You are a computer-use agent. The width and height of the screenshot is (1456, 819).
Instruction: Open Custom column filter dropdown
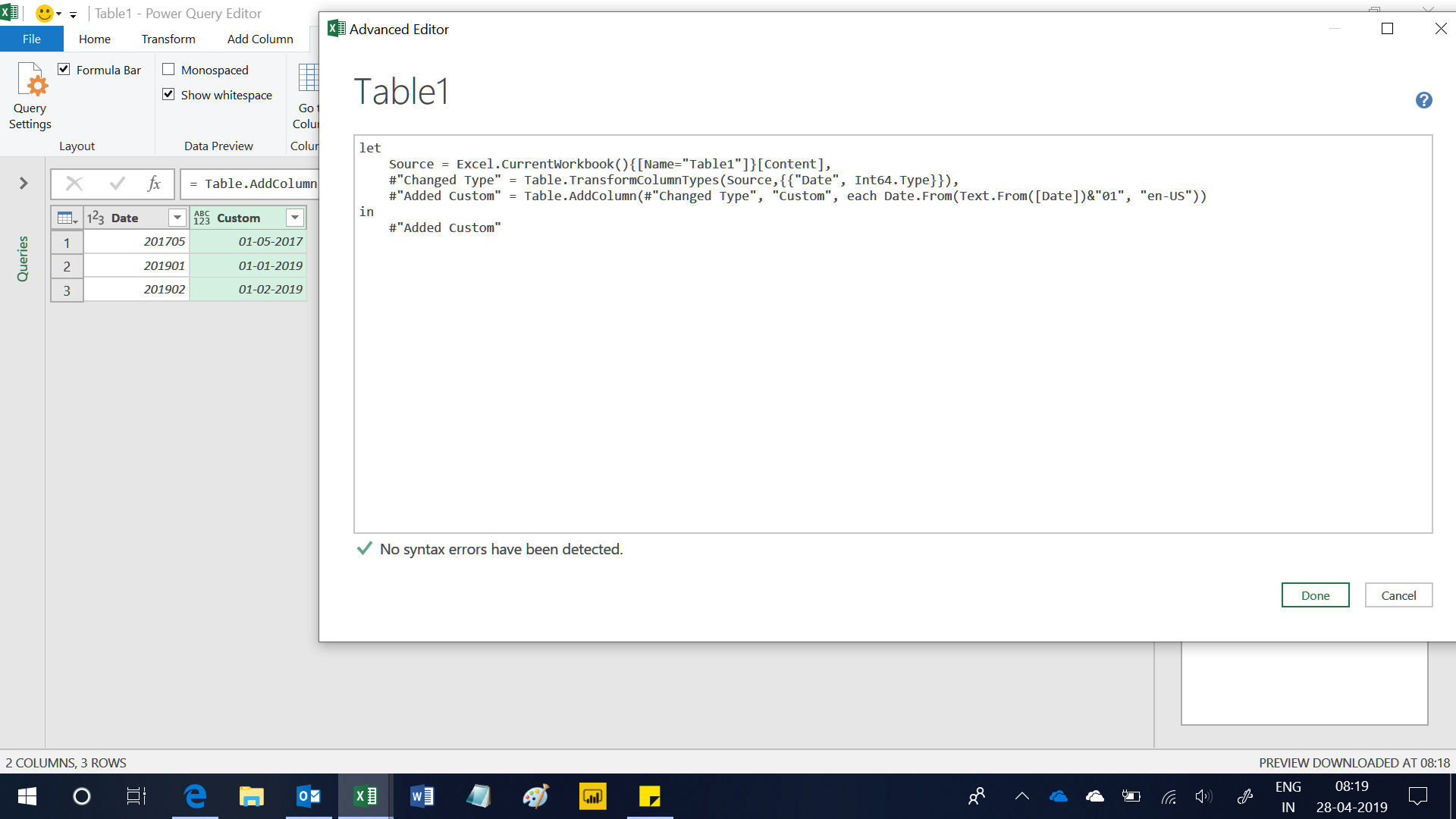click(295, 218)
